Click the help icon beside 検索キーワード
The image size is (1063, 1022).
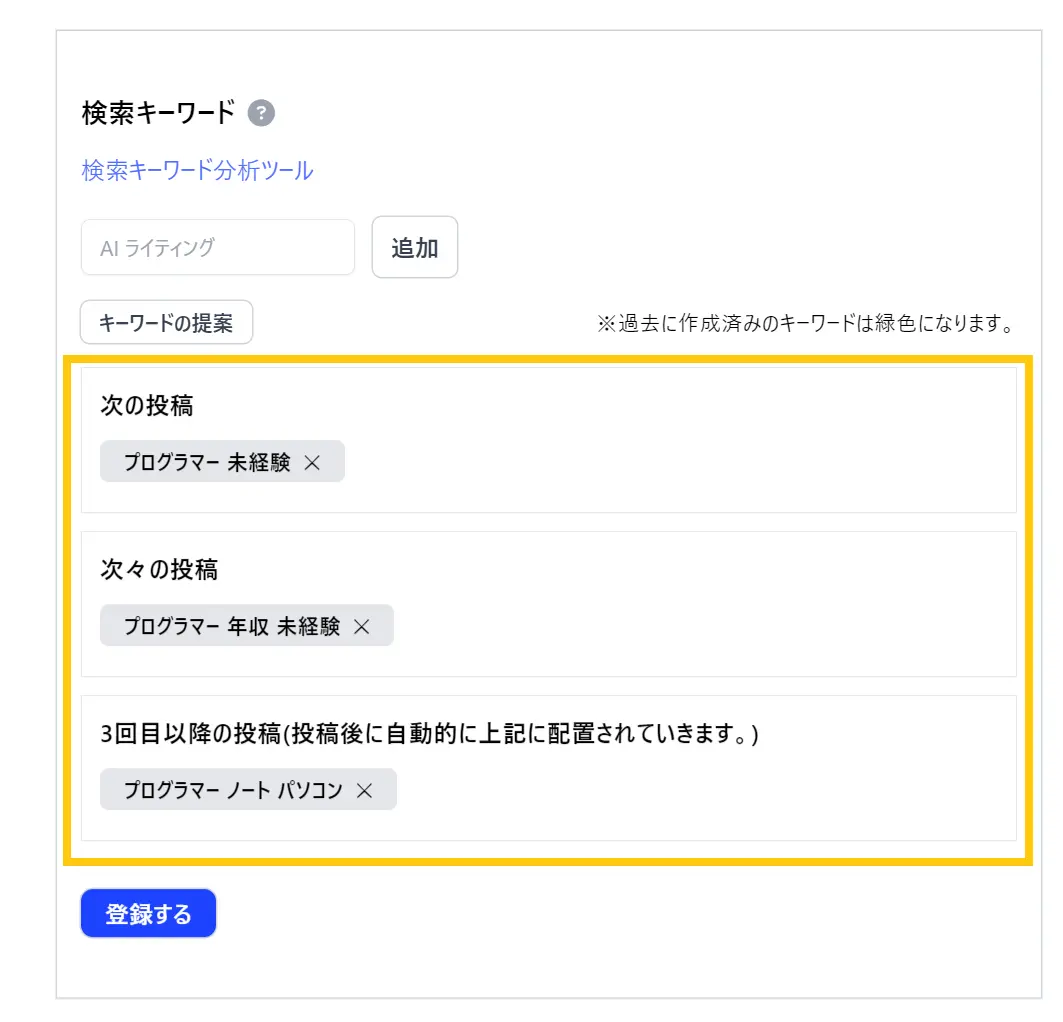pyautogui.click(x=261, y=113)
